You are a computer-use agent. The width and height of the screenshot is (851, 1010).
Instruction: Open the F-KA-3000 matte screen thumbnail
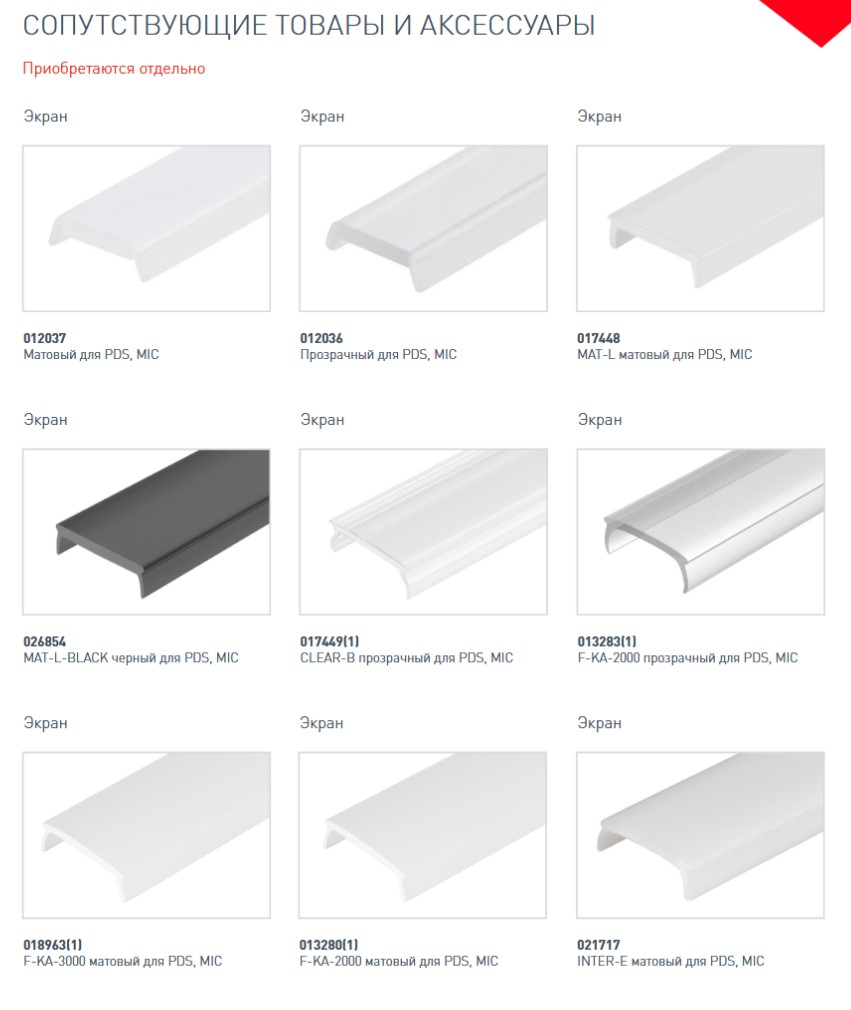click(146, 835)
